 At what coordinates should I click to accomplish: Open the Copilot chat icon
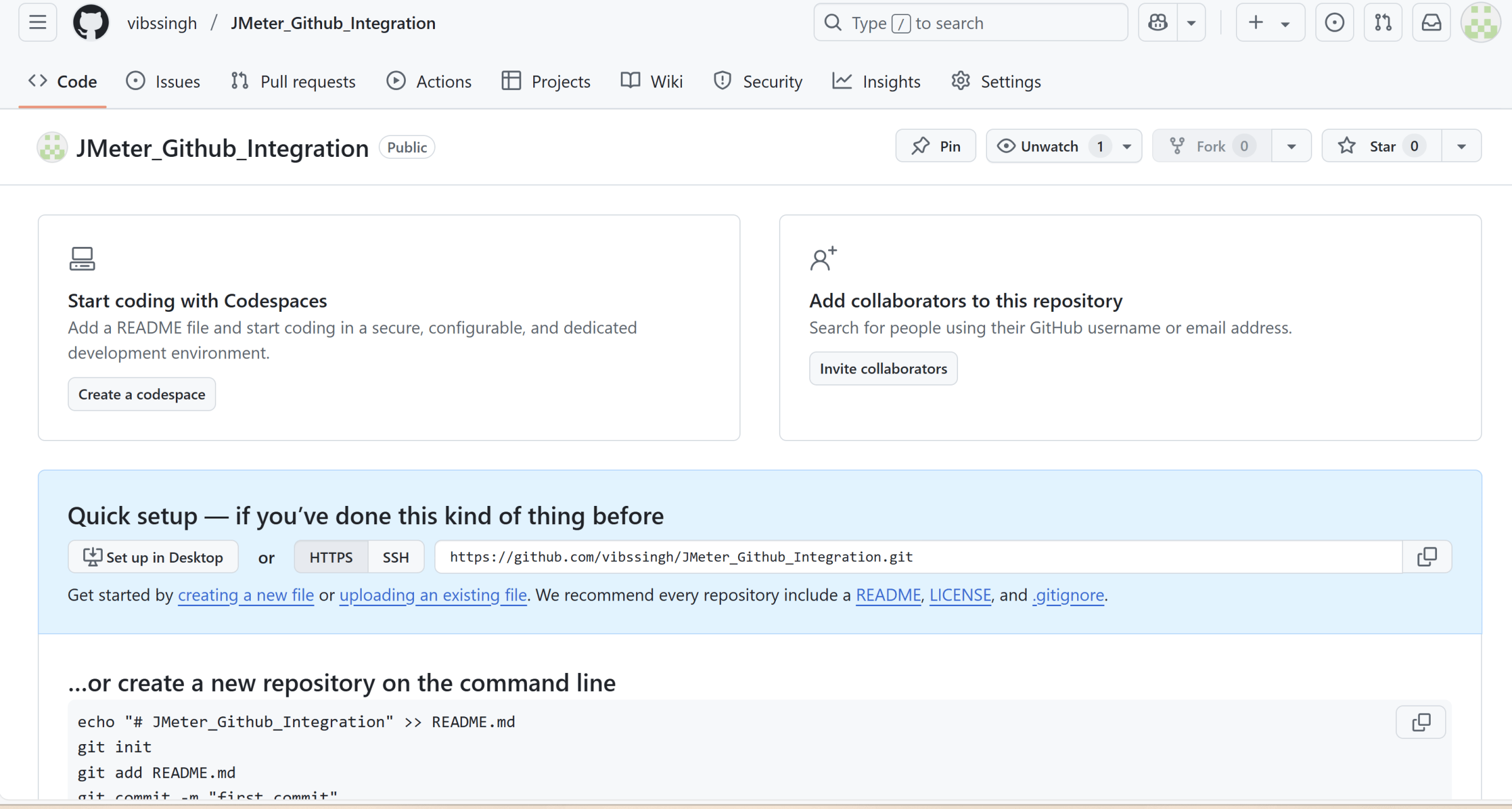(1158, 23)
